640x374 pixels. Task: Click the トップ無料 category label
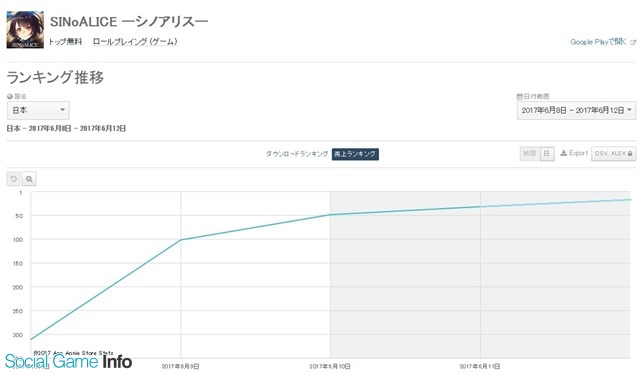[65, 42]
